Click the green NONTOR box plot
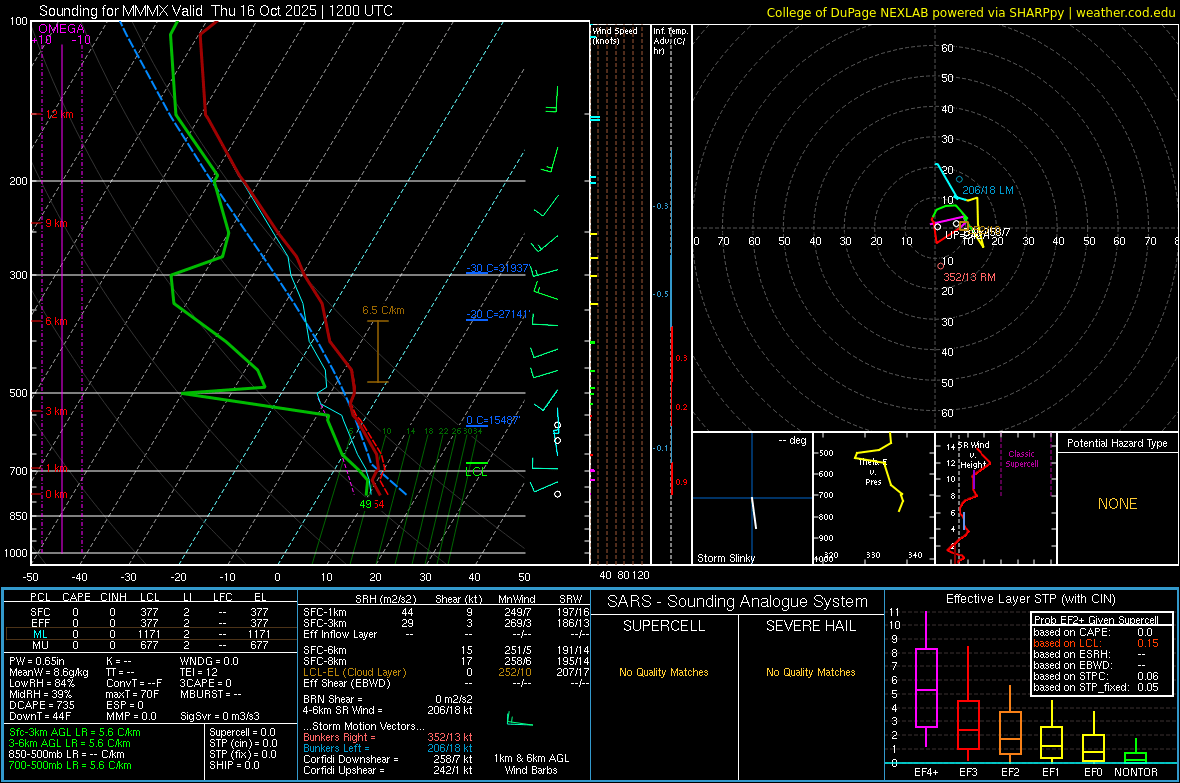Screen dimensions: 1180x783 pos(1135,753)
